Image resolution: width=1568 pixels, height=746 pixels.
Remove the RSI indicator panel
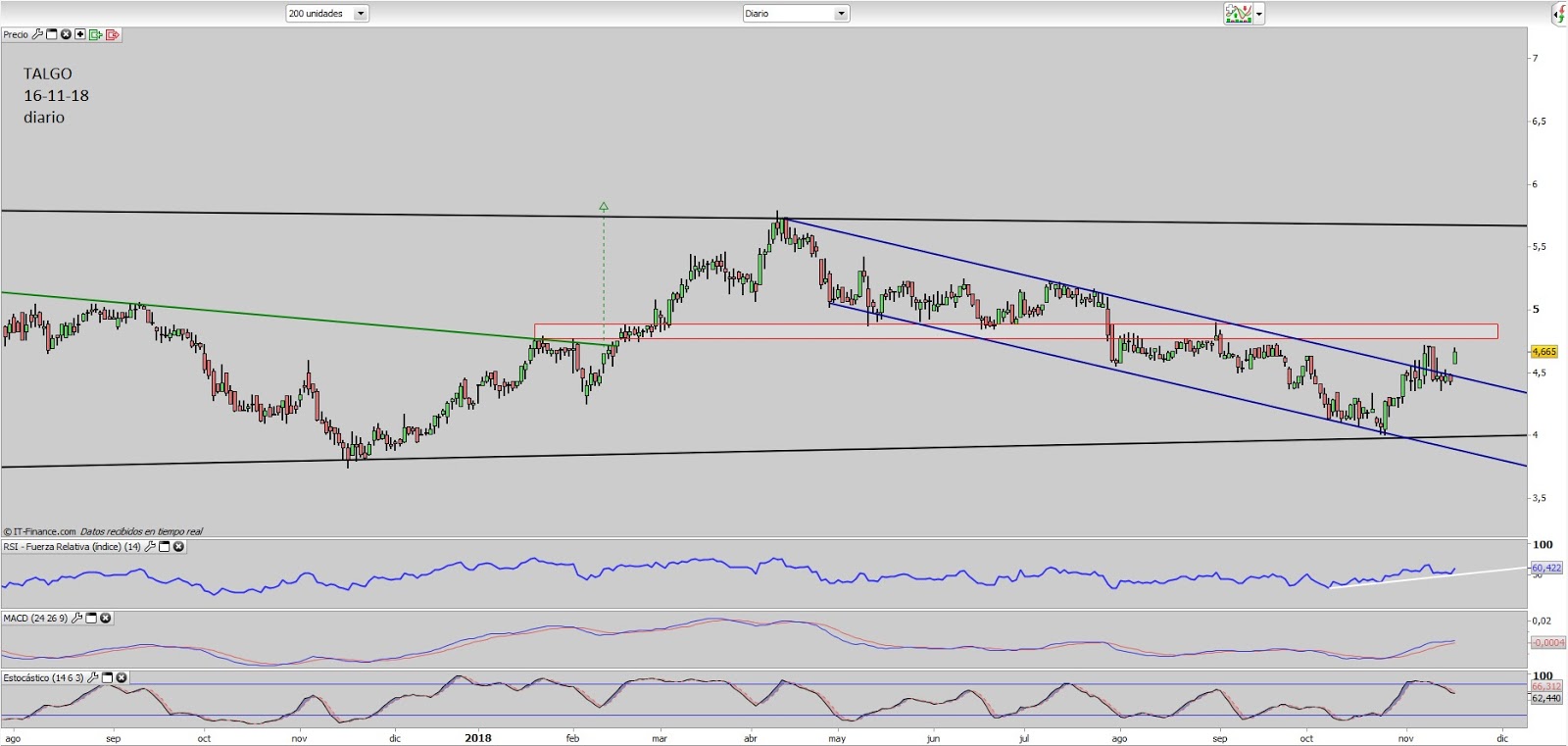coord(178,547)
